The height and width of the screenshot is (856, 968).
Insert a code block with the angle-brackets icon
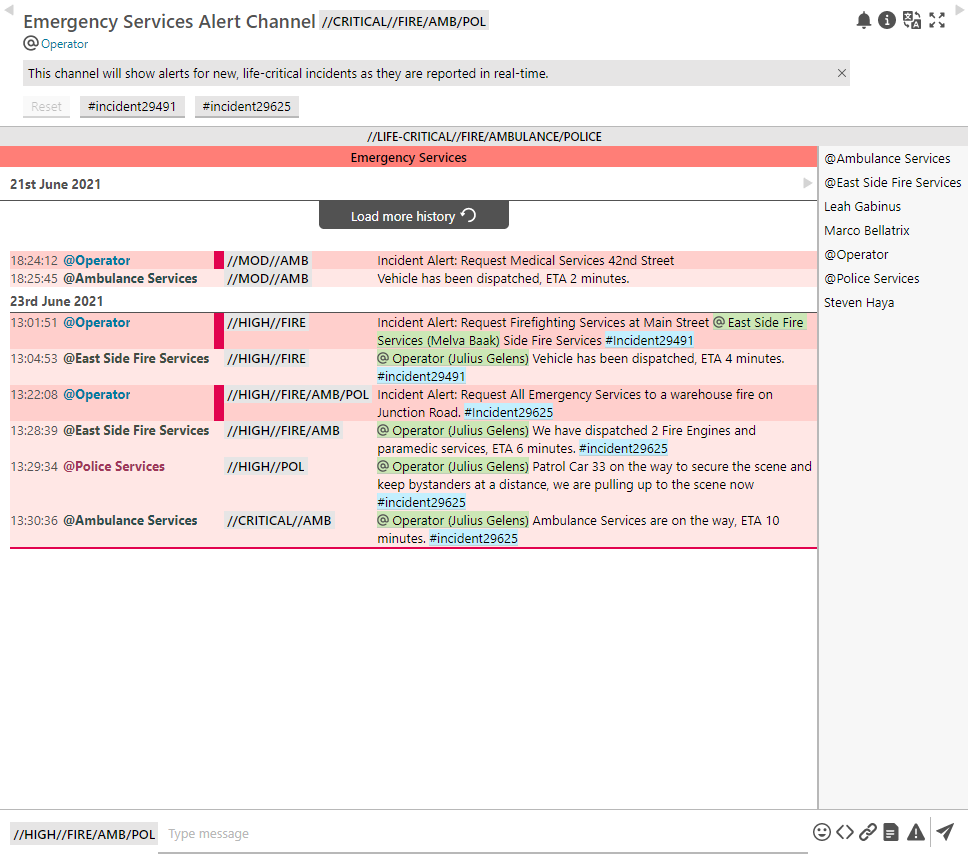coord(845,832)
